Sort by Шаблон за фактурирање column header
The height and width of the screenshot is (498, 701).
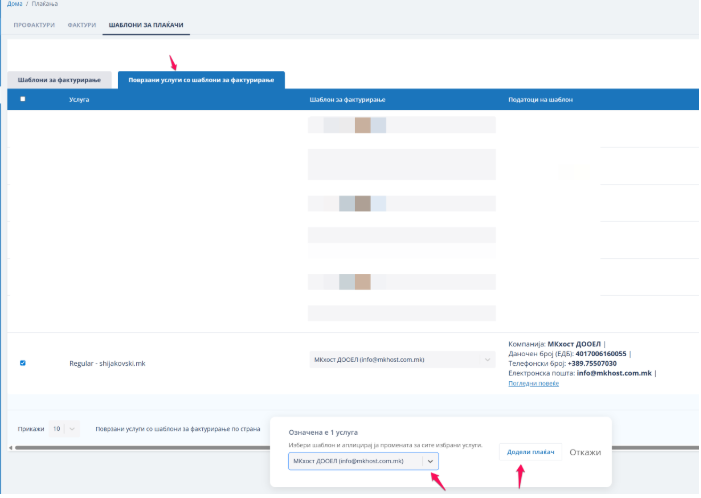tap(347, 100)
